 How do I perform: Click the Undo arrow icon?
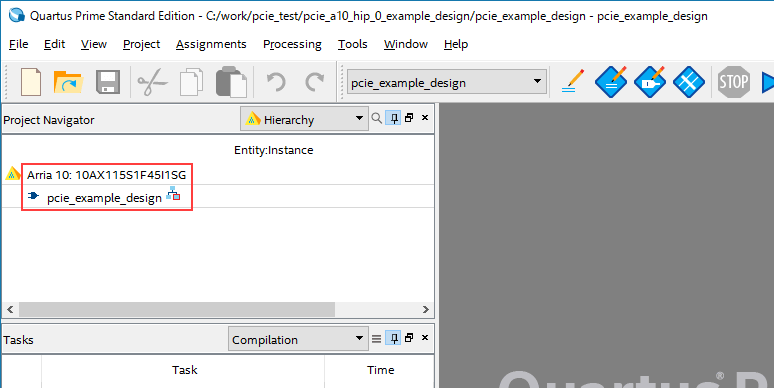click(x=276, y=82)
